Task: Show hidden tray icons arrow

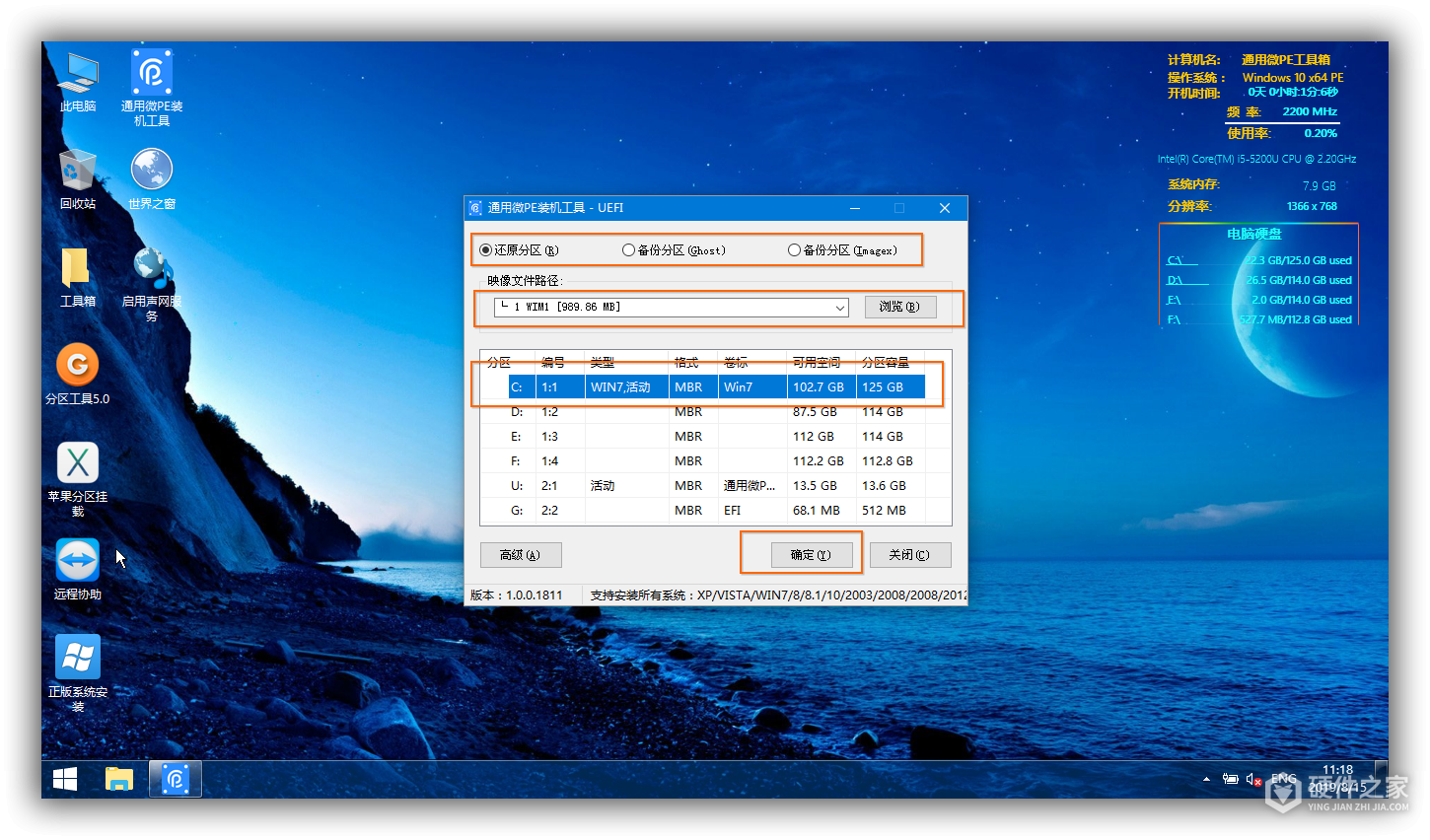Action: click(1206, 779)
